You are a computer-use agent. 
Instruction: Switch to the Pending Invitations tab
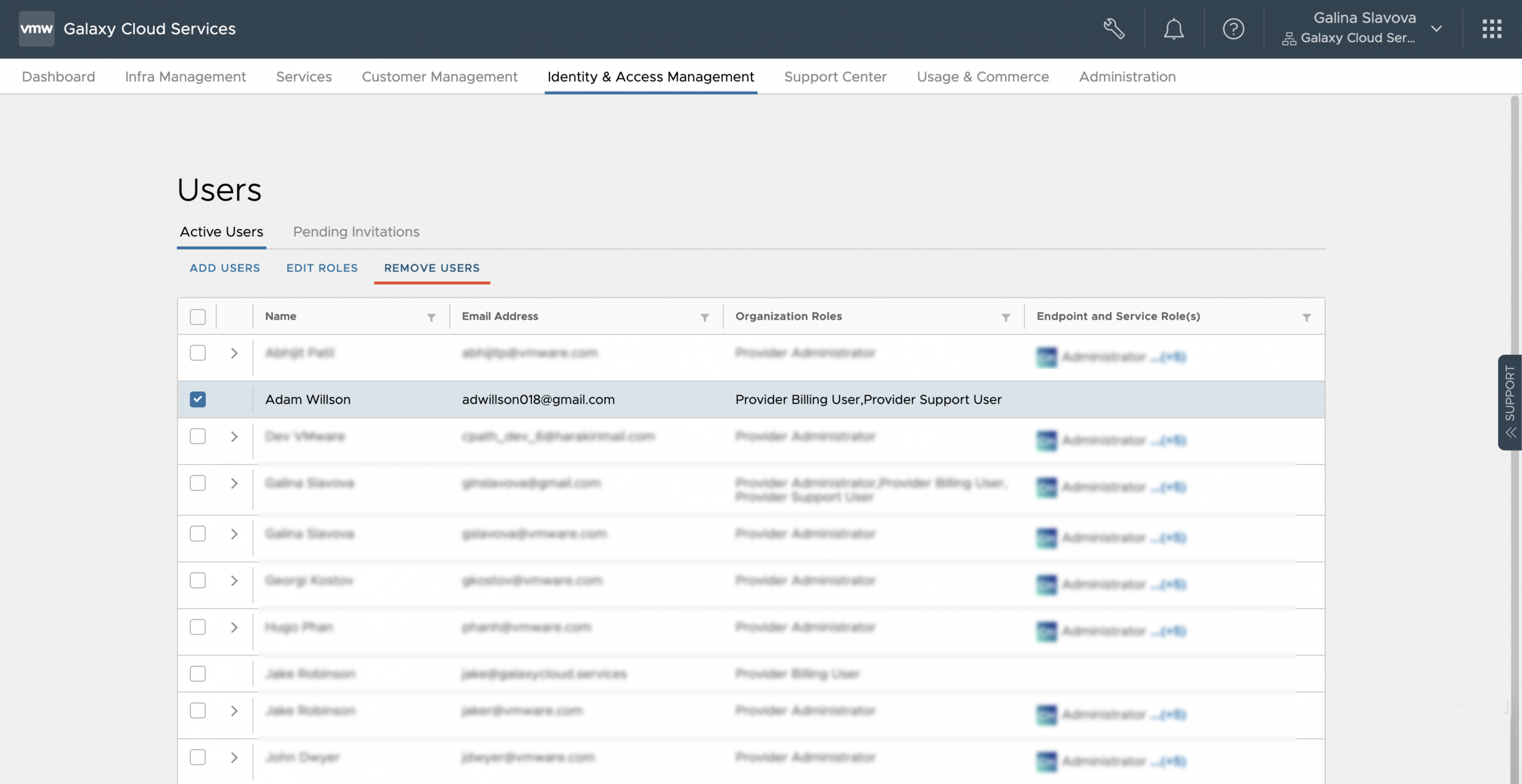click(x=356, y=232)
